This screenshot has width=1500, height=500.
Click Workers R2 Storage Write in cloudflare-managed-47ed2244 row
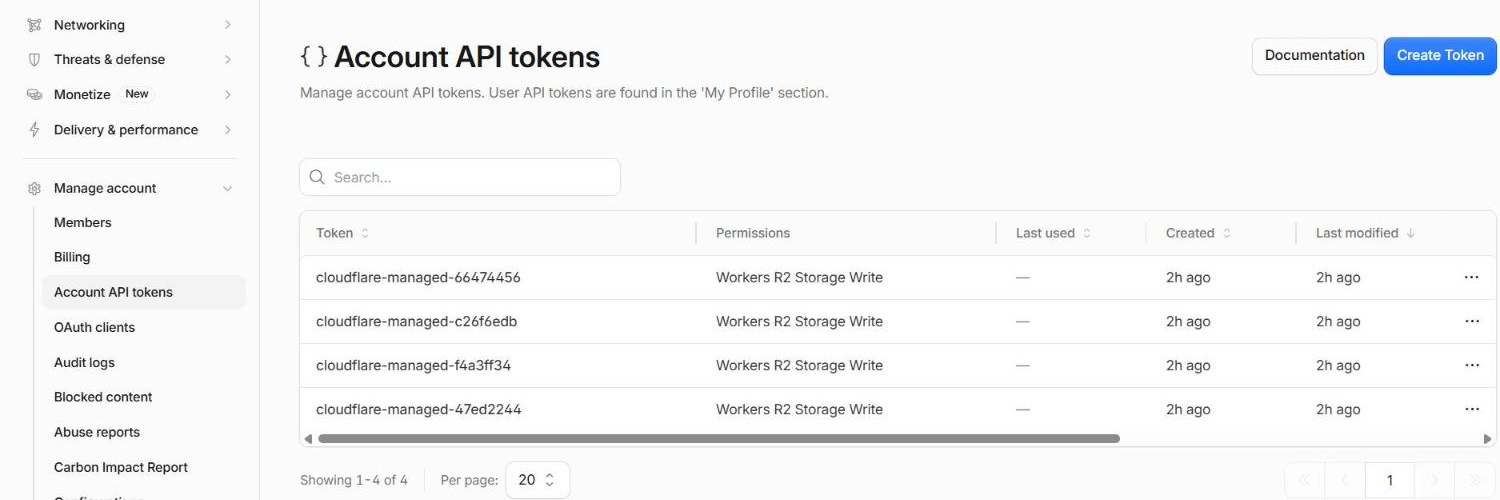[799, 409]
